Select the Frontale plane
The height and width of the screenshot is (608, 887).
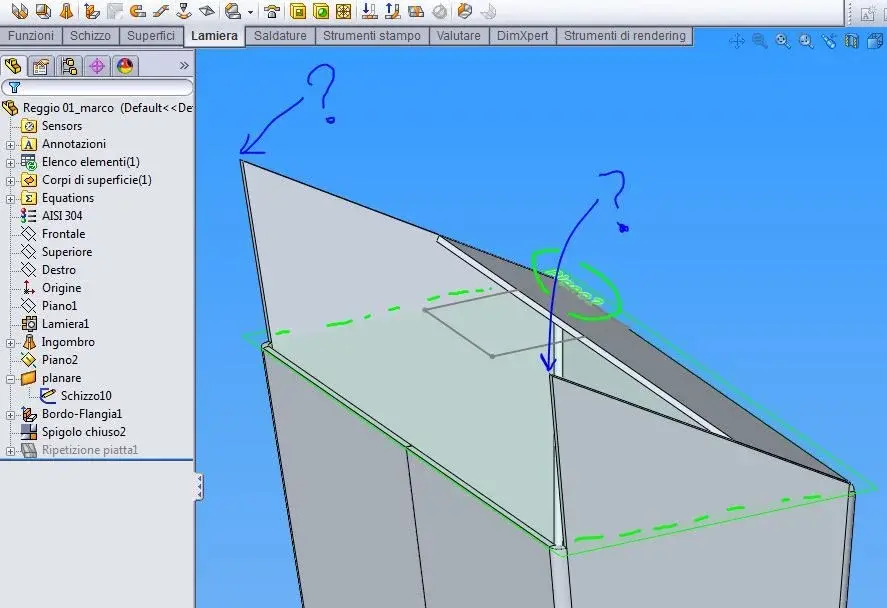[53, 234]
